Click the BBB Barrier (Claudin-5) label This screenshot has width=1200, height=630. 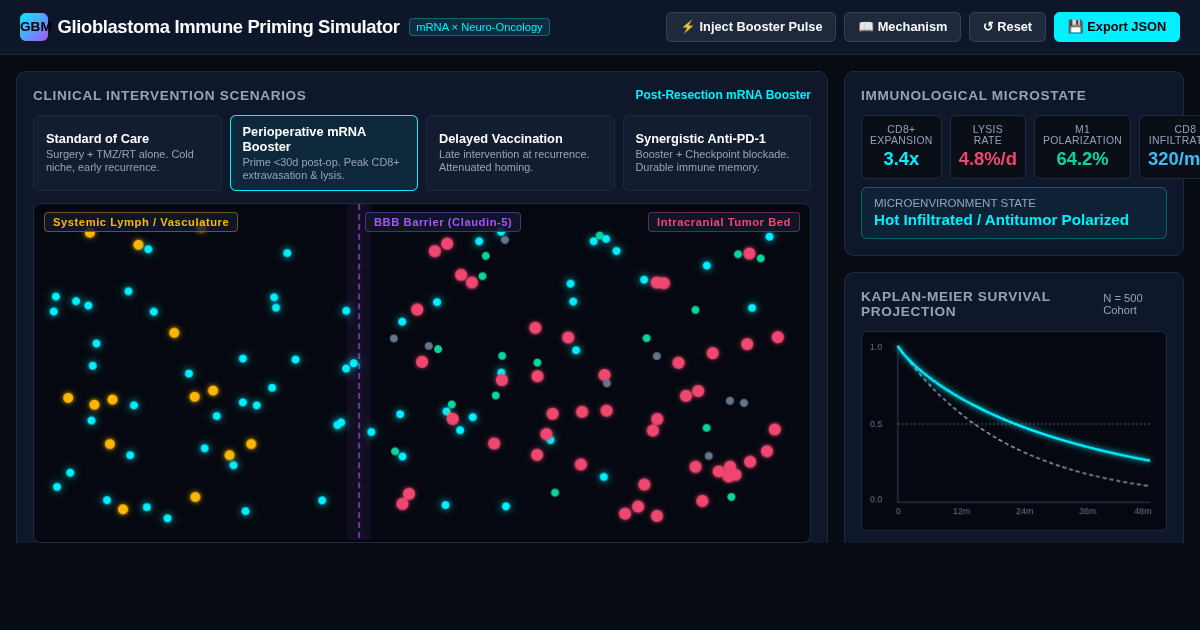click(x=443, y=222)
